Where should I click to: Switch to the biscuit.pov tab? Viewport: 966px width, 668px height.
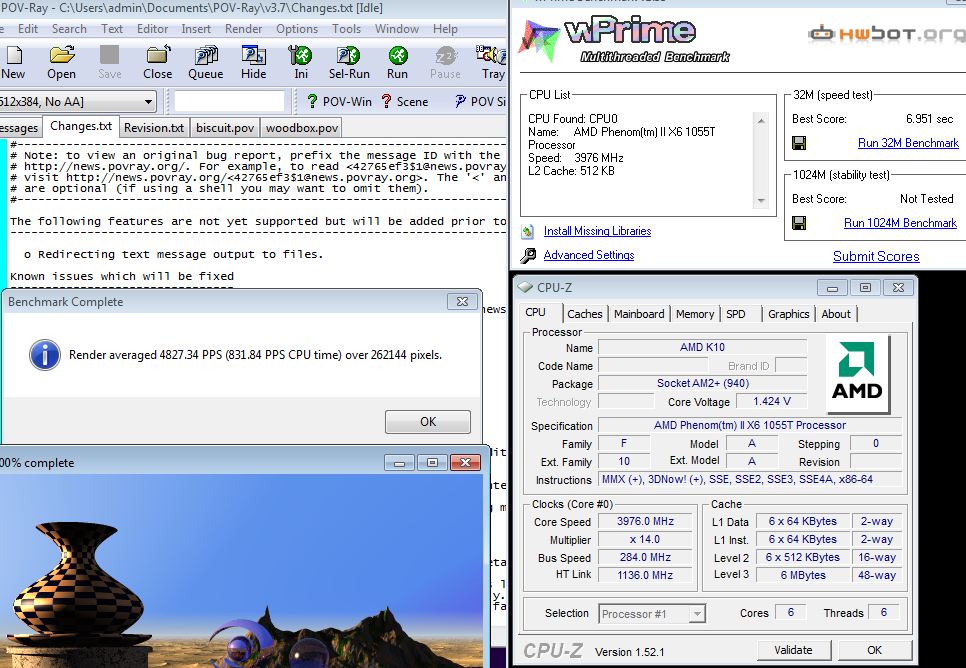(225, 128)
